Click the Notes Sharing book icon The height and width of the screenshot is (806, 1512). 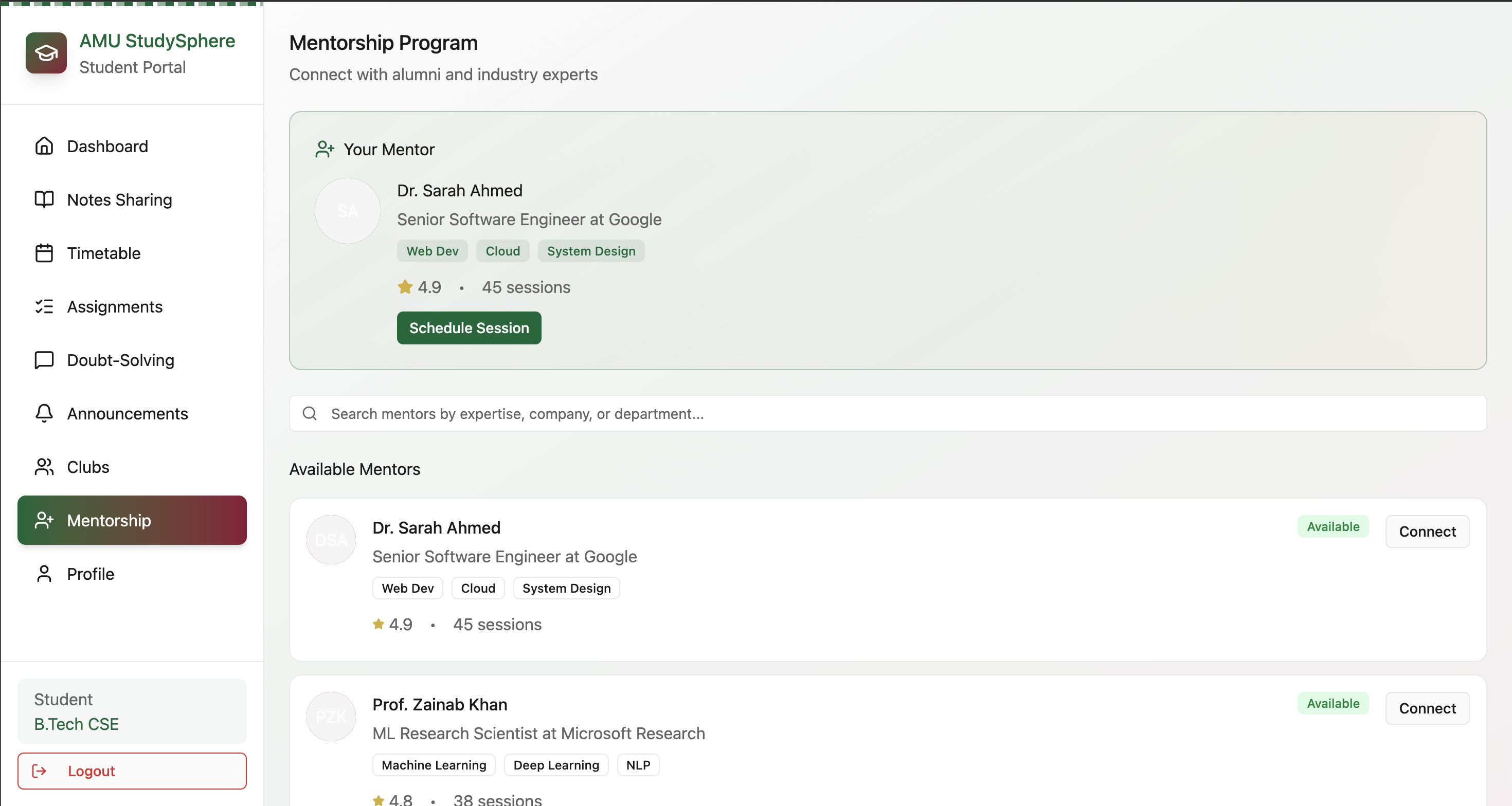[44, 199]
